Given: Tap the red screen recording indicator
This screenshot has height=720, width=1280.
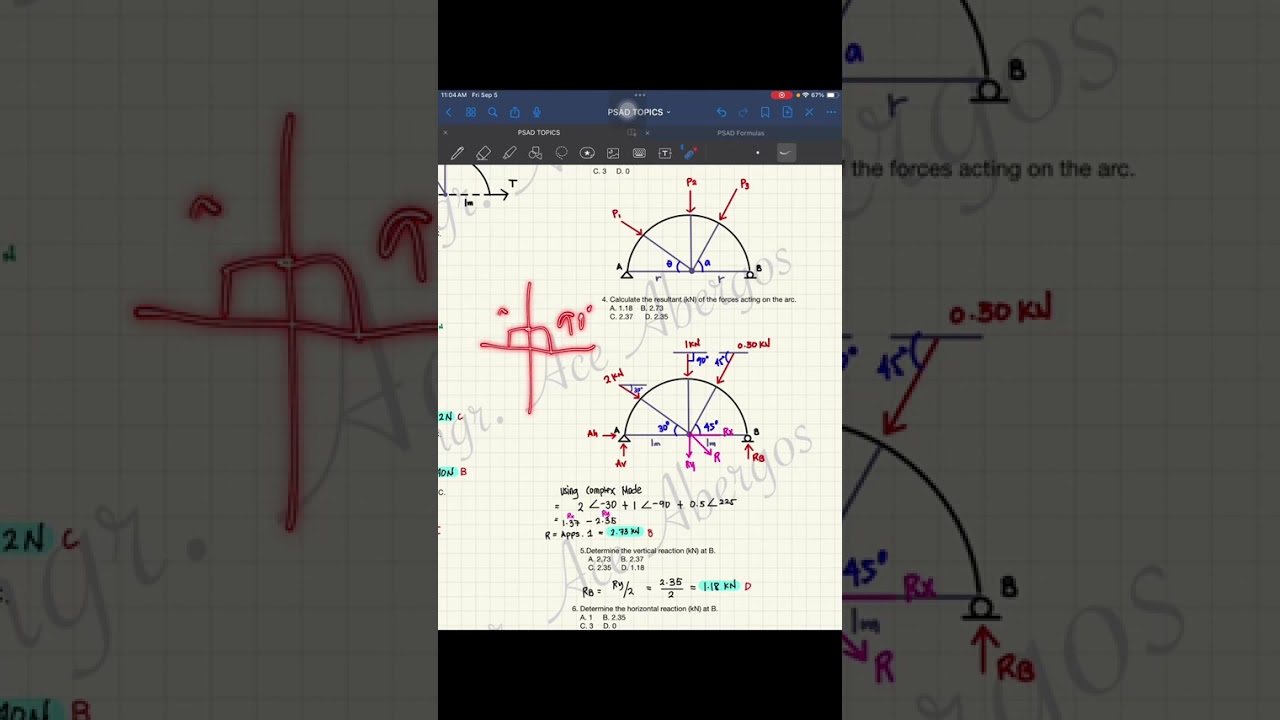Looking at the screenshot, I should [x=781, y=95].
